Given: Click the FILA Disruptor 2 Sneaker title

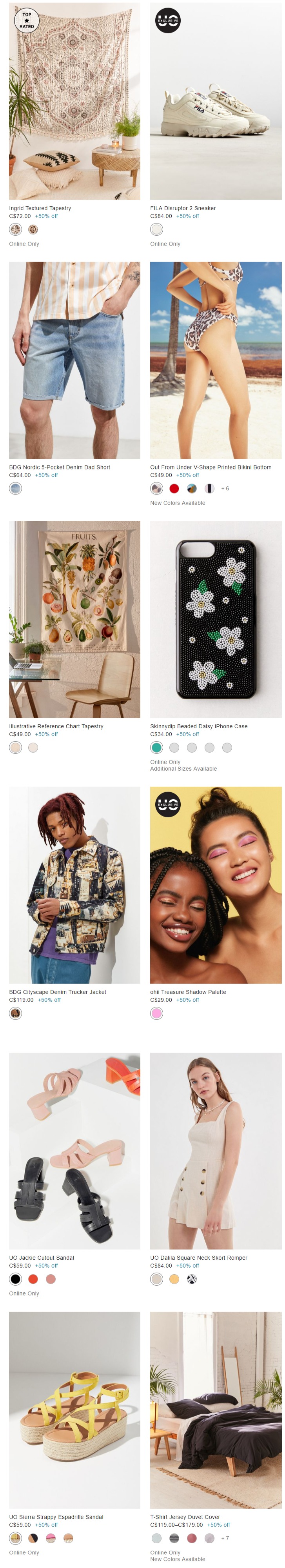Looking at the screenshot, I should (x=183, y=208).
